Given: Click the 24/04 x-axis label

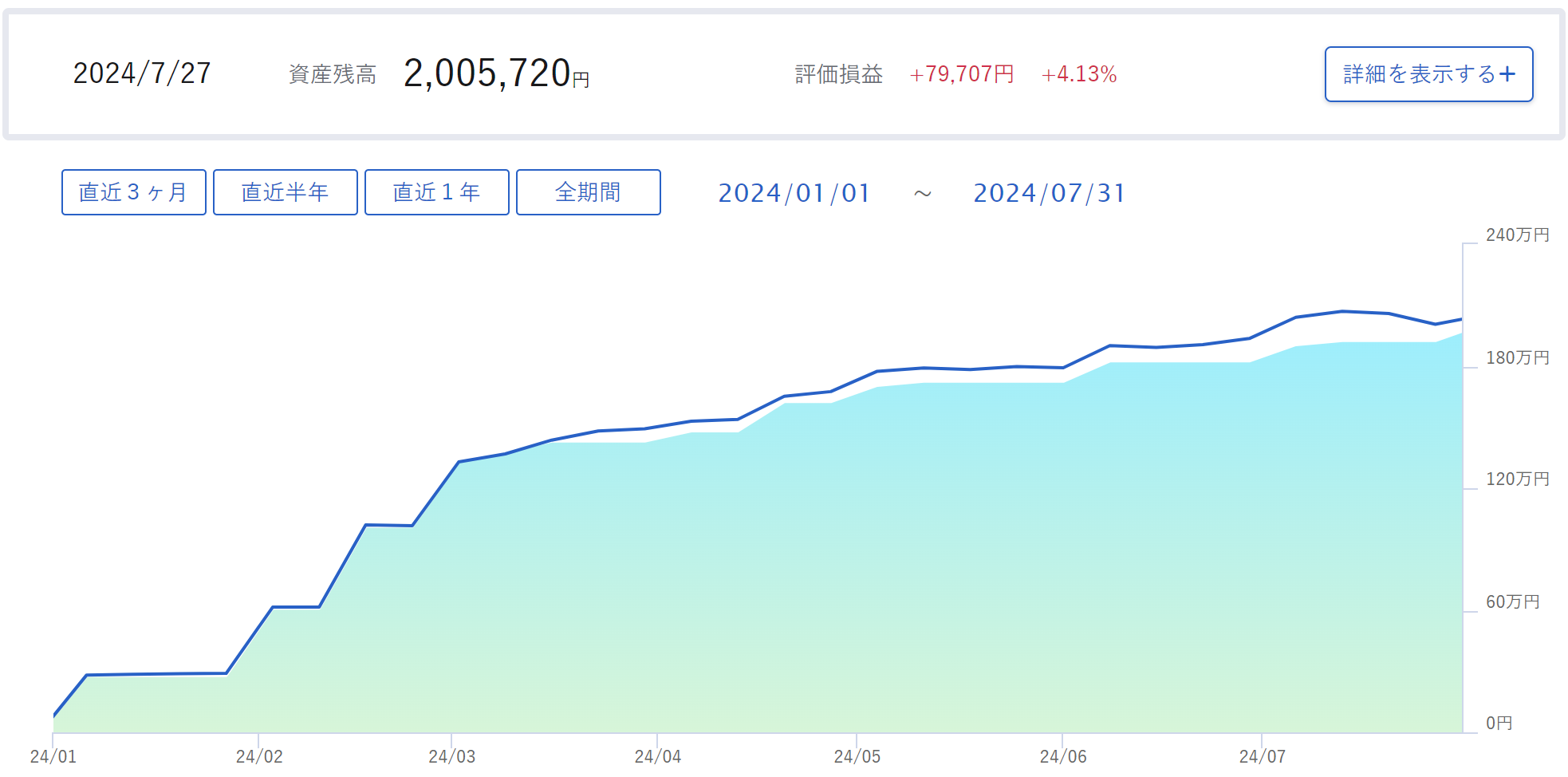Looking at the screenshot, I should (x=658, y=756).
